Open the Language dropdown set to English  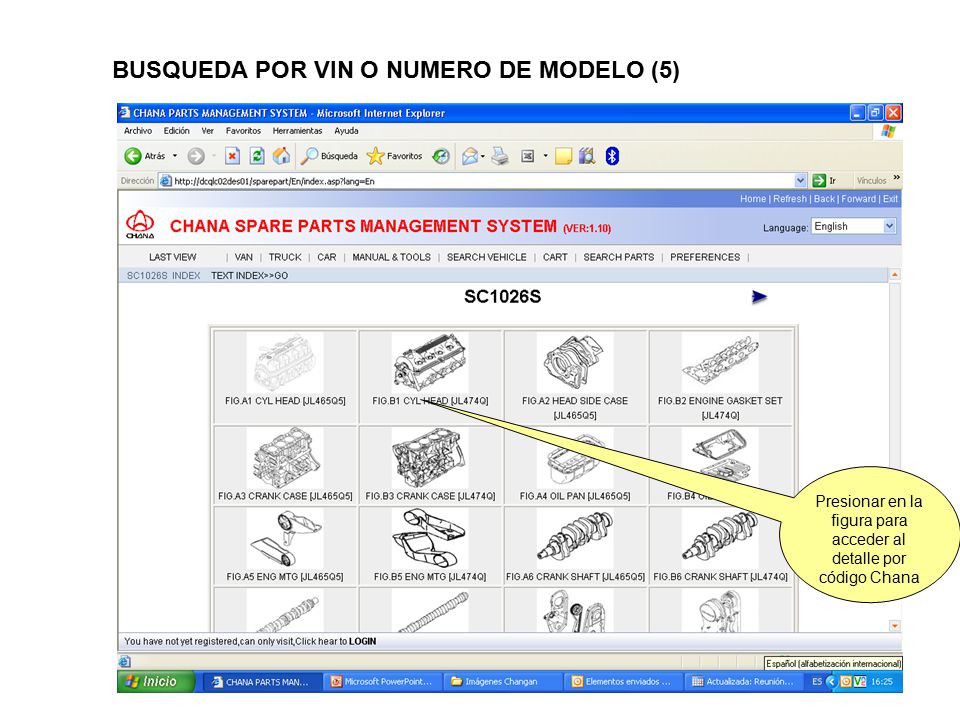[x=853, y=227]
